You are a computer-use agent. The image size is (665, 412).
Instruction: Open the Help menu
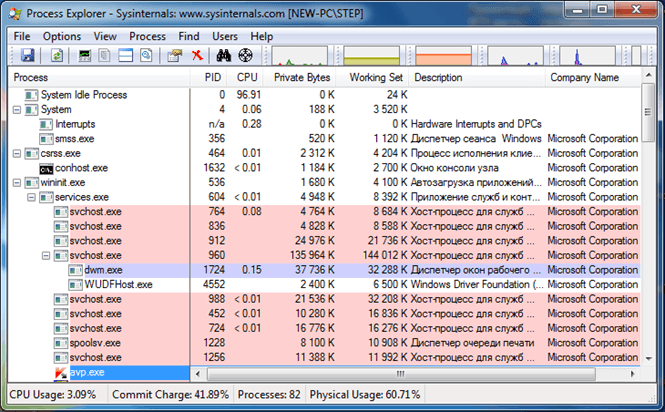[x=261, y=36]
